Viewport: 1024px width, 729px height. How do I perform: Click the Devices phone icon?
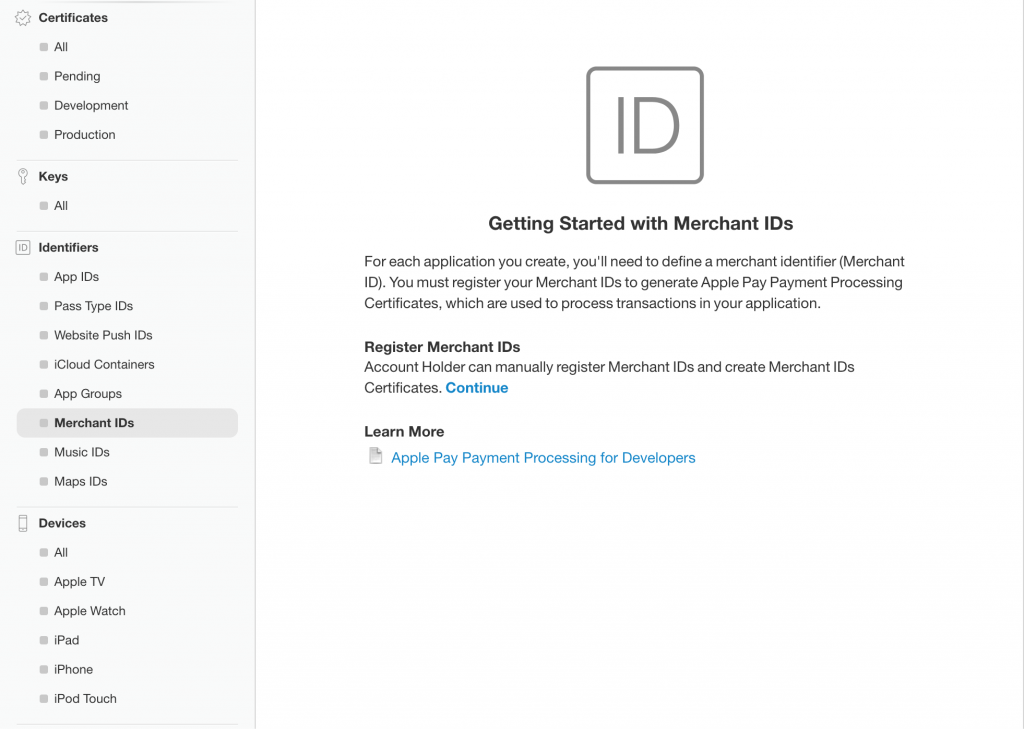pyautogui.click(x=23, y=523)
